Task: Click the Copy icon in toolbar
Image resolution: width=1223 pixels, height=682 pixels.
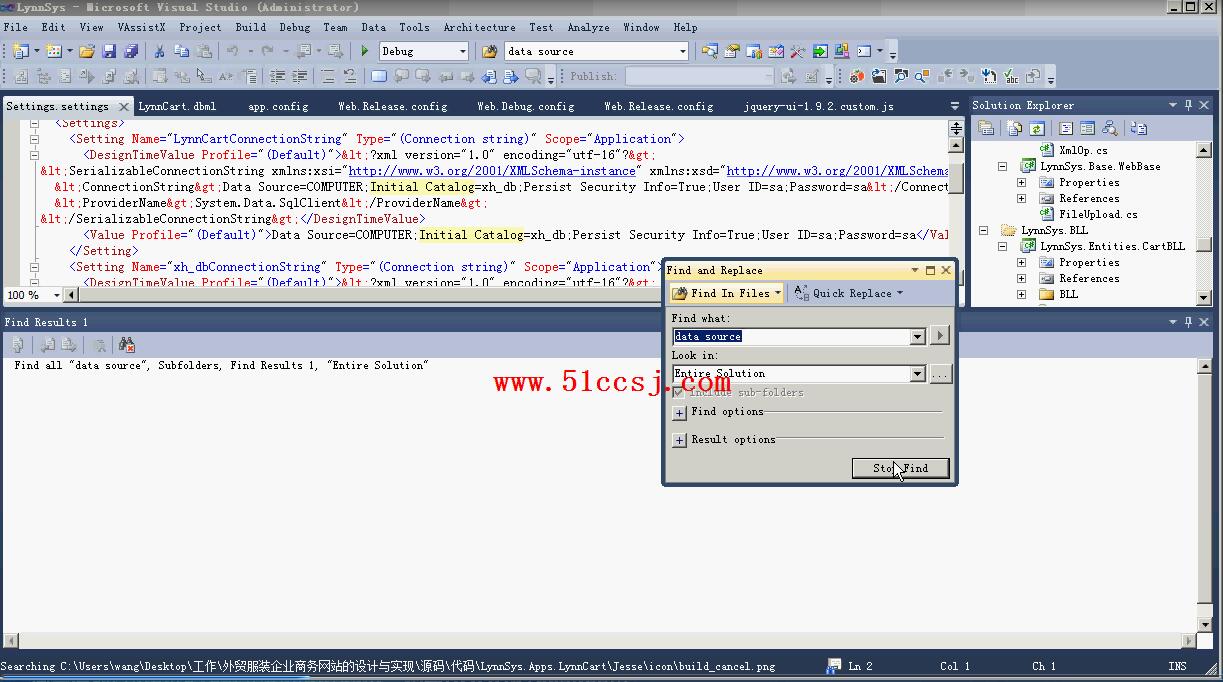Action: (181, 51)
